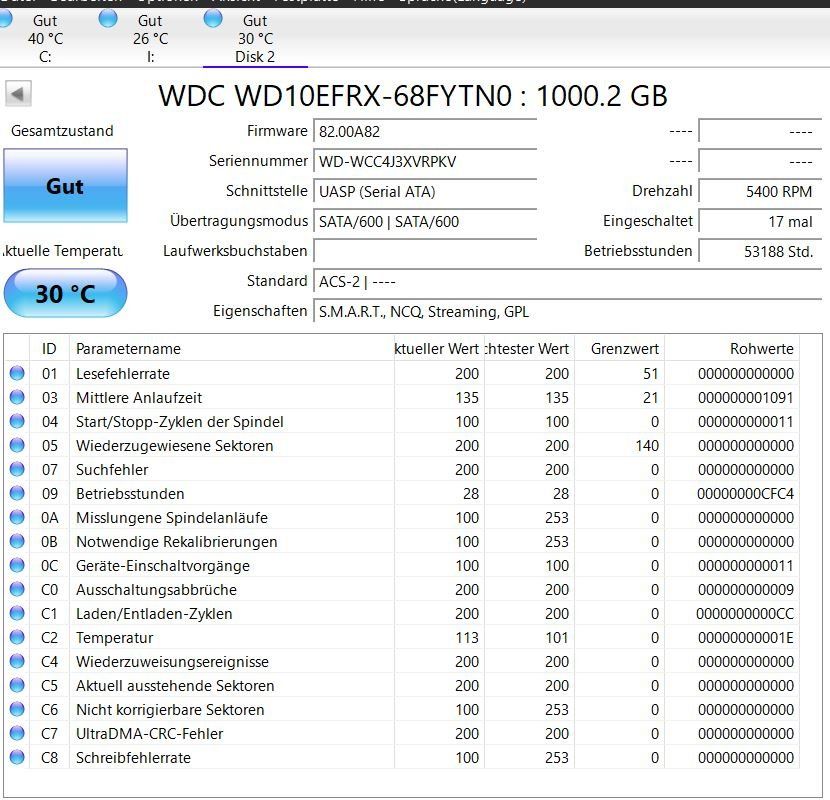Screen dimensions: 830x800
Task: Click status orb for Geräte-Einschaltvorgänge row
Action: pos(17,565)
